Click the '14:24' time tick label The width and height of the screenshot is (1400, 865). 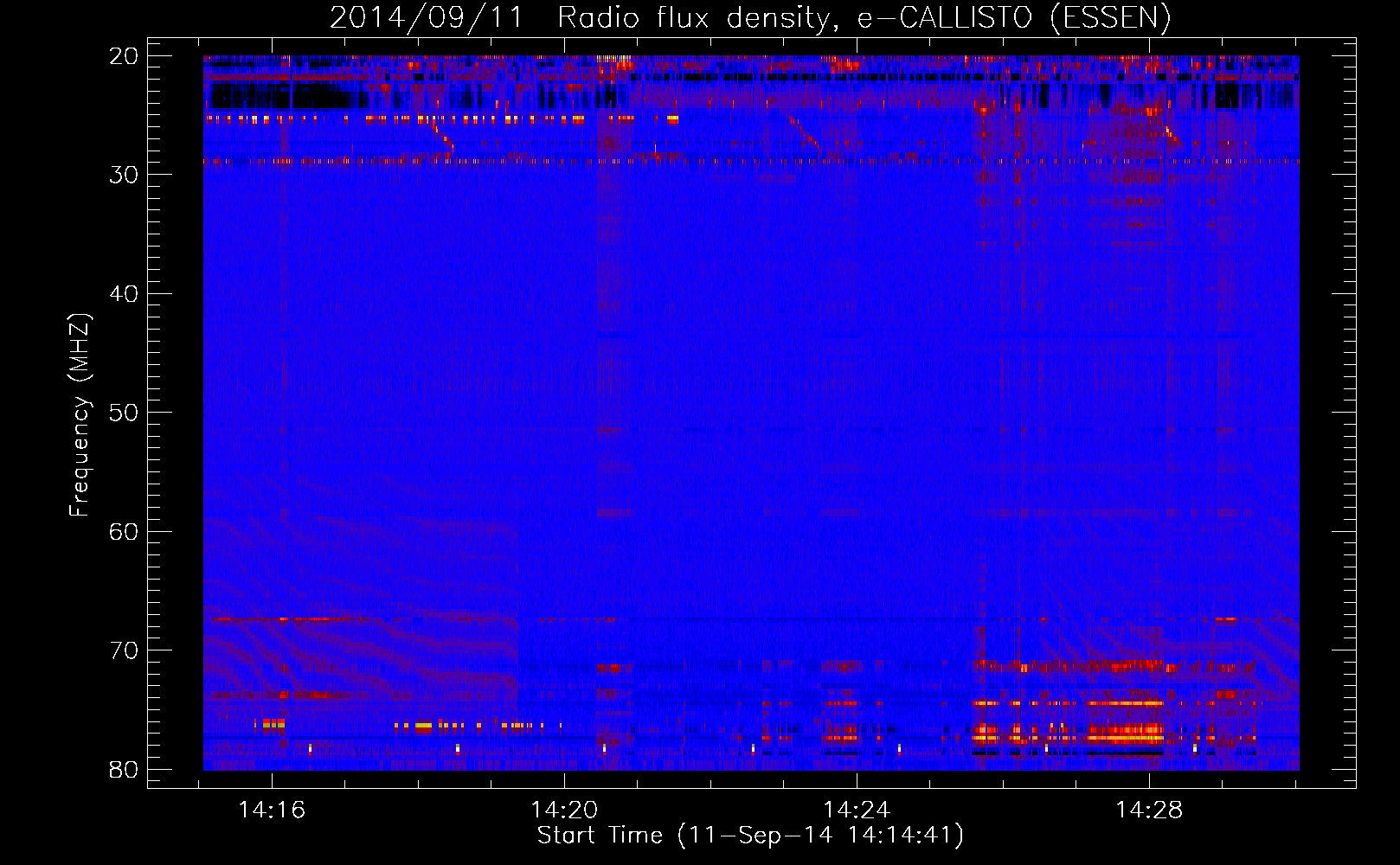click(x=857, y=811)
